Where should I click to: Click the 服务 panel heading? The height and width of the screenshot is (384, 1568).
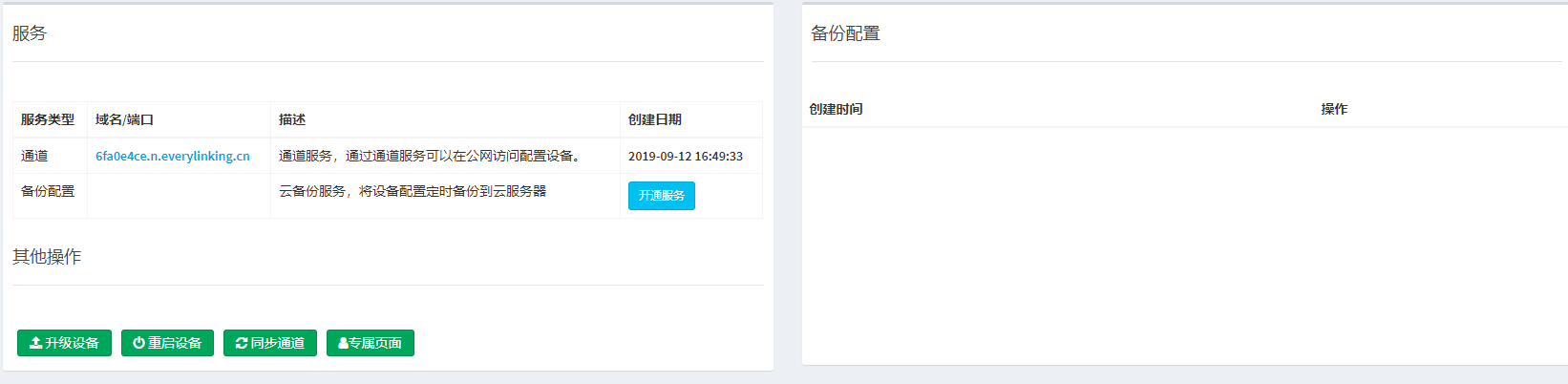30,33
